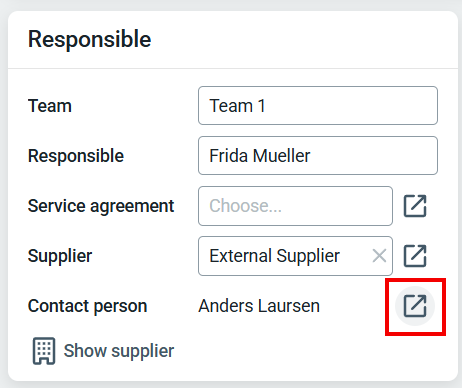Open the supplier external link icon
The image size is (462, 388).
tap(415, 256)
